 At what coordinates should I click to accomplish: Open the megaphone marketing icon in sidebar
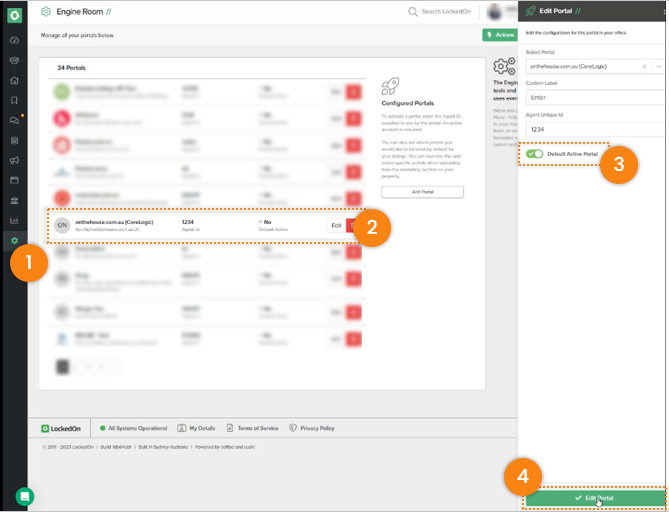click(x=14, y=160)
